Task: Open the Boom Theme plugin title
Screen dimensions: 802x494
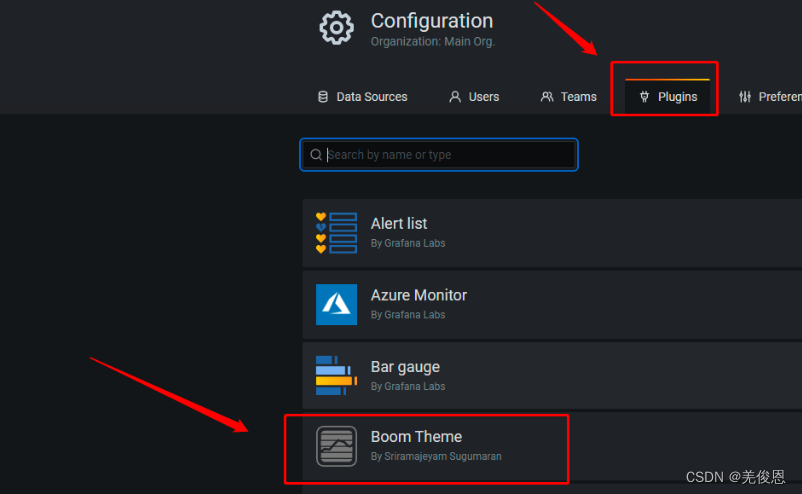Action: pyautogui.click(x=416, y=437)
